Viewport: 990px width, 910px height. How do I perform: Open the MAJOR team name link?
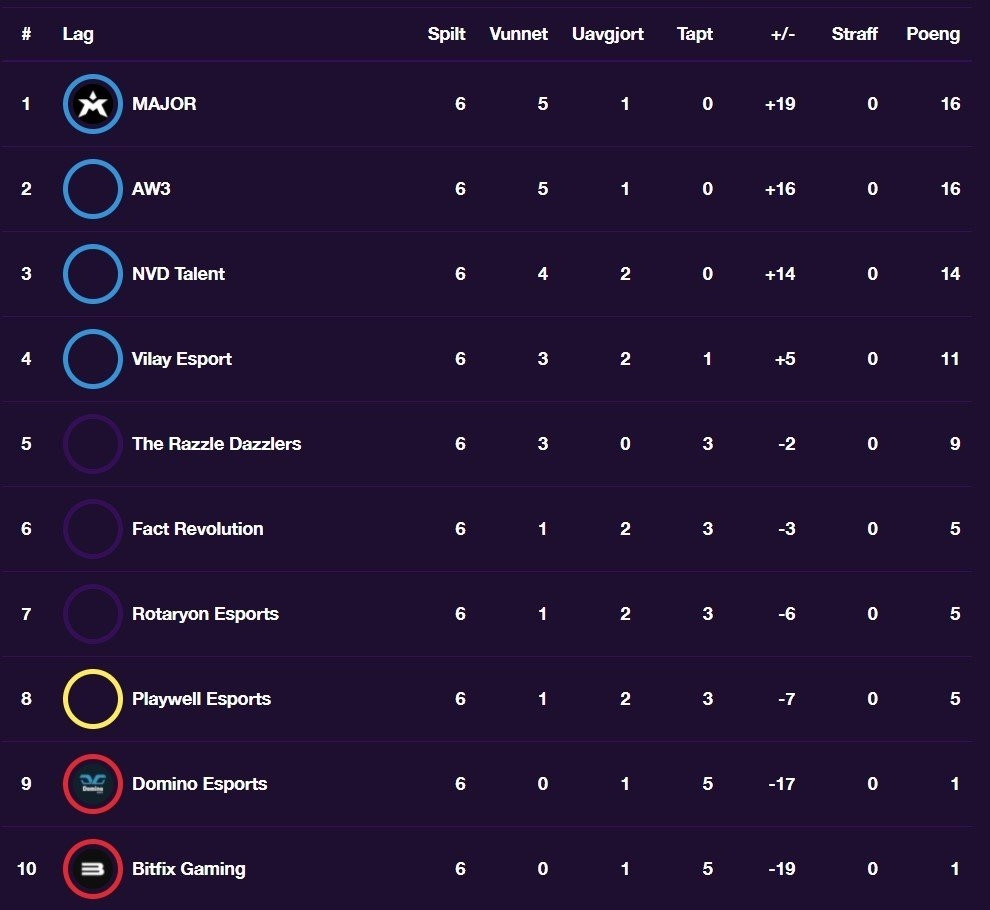tap(164, 104)
